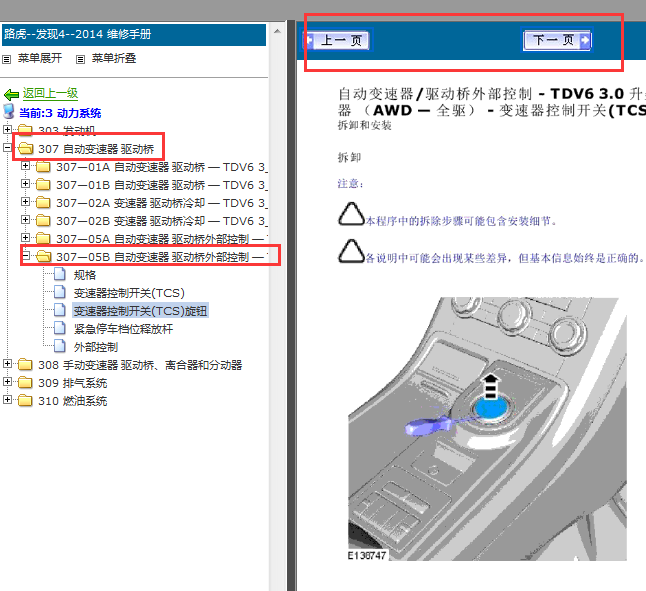Image resolution: width=646 pixels, height=591 pixels.
Task: Go to next page with 下一页 button
Action: [x=557, y=40]
